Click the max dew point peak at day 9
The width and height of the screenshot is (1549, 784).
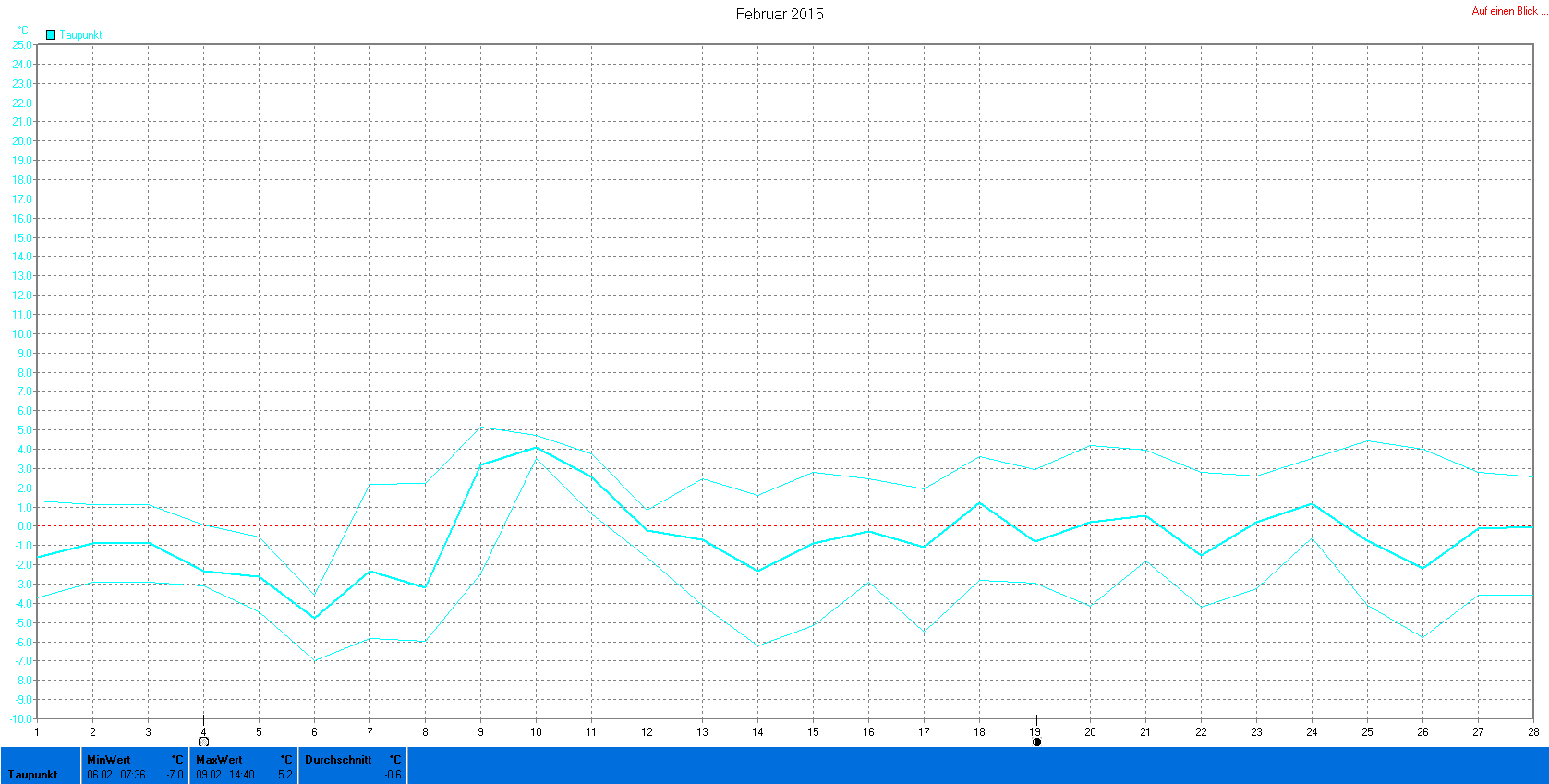pyautogui.click(x=480, y=427)
